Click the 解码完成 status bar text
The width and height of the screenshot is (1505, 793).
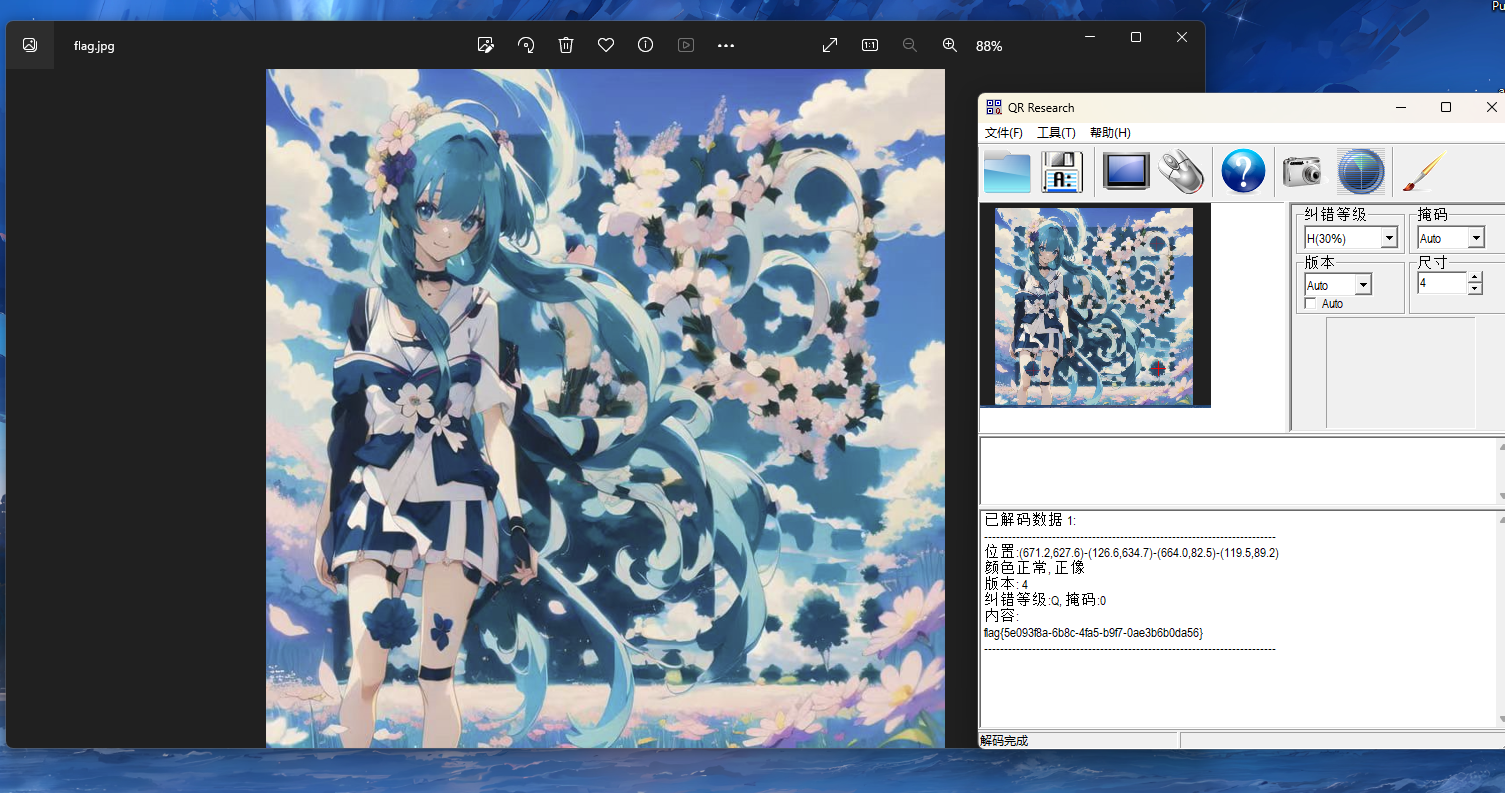[1004, 741]
